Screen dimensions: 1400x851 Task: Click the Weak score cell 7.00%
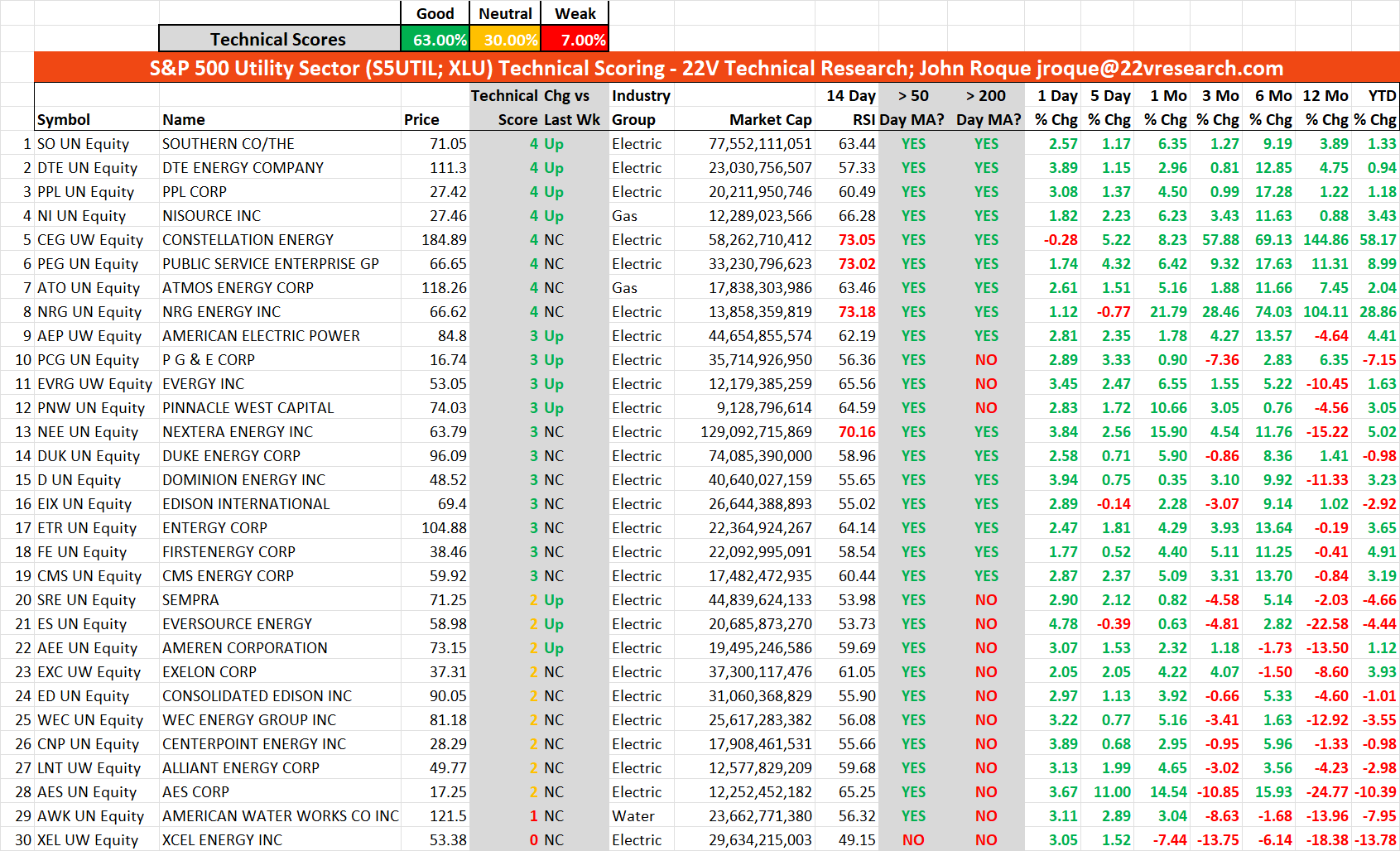575,39
